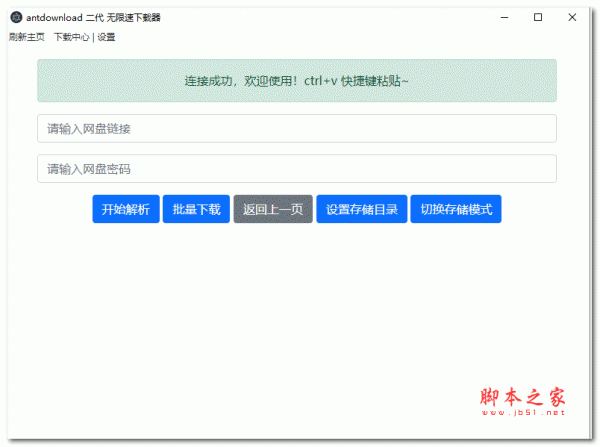Click the 切换存储模式 button

(x=456, y=209)
